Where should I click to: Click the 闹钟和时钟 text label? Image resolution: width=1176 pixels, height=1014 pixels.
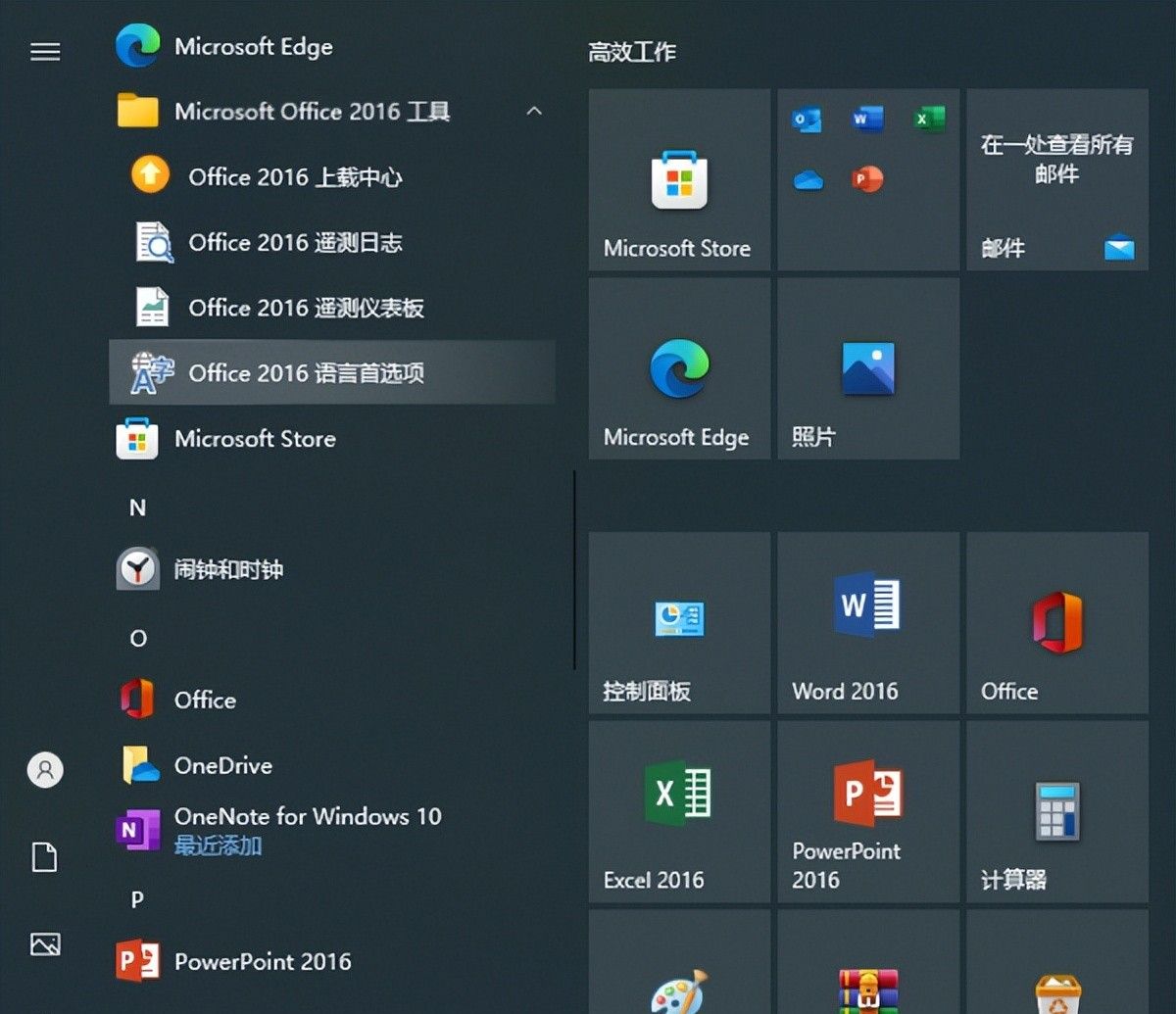228,569
